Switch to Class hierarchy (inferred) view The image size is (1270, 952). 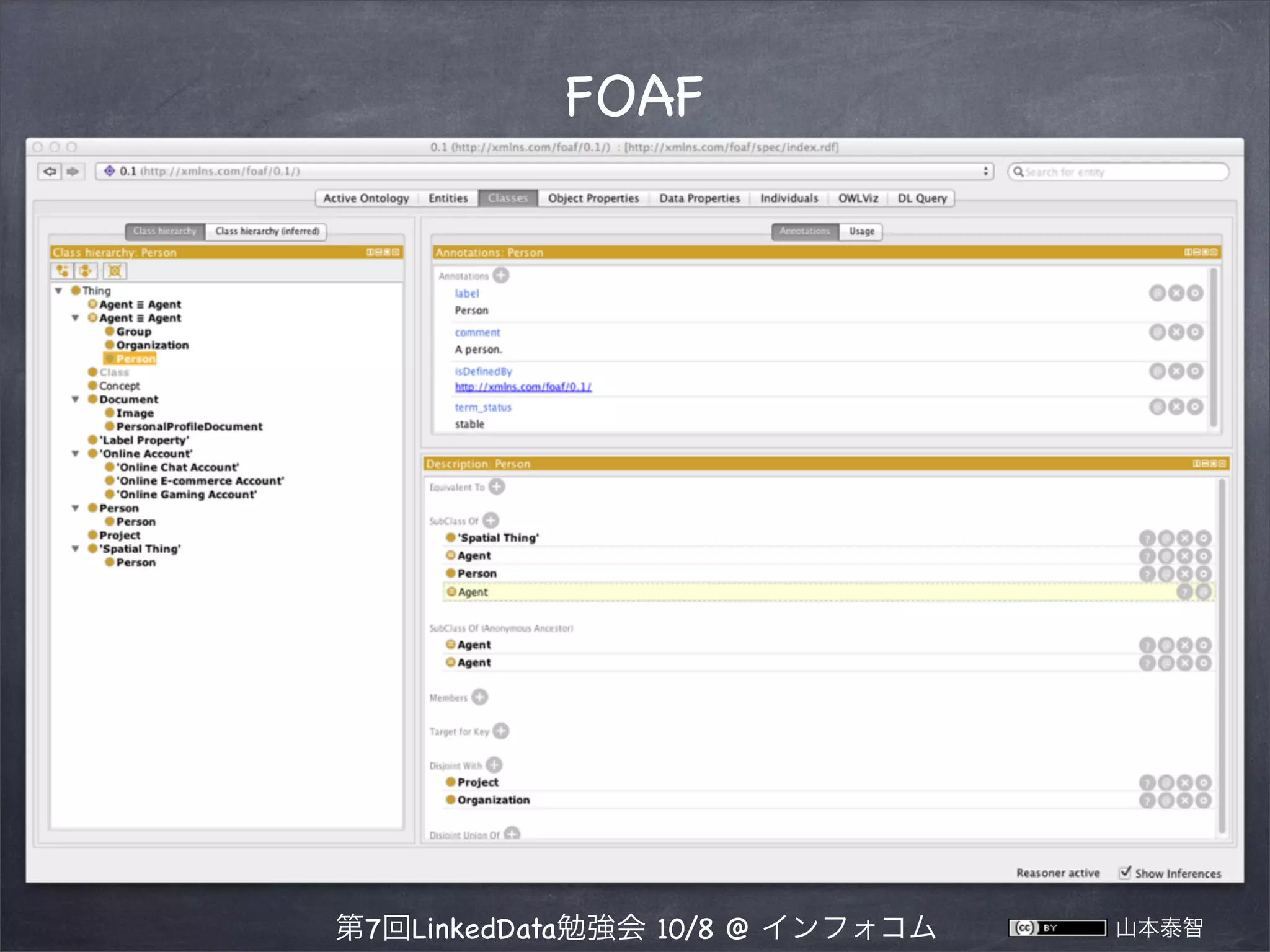click(x=267, y=231)
